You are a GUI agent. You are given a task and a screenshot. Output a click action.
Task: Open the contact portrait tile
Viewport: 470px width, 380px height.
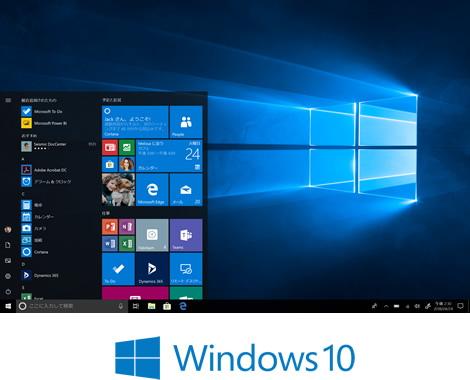click(127, 164)
